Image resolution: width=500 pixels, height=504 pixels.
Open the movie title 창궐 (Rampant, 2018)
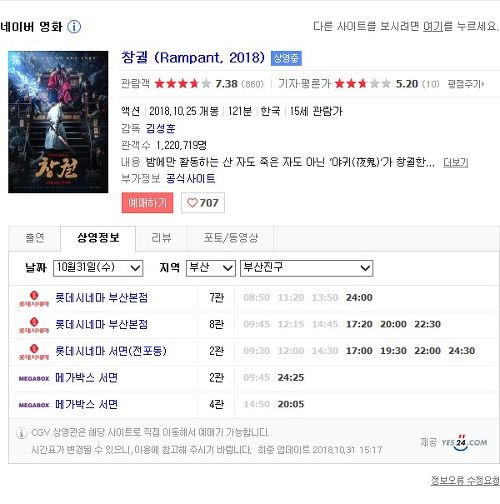(x=193, y=57)
